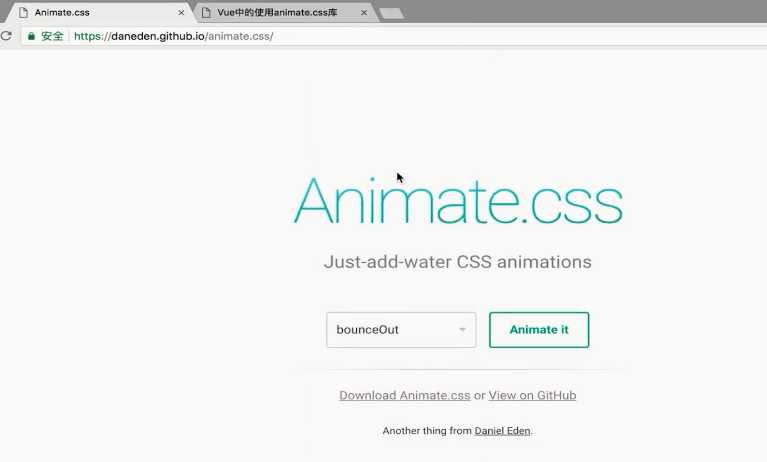
Task: Open the View on GitHub link
Action: click(532, 395)
